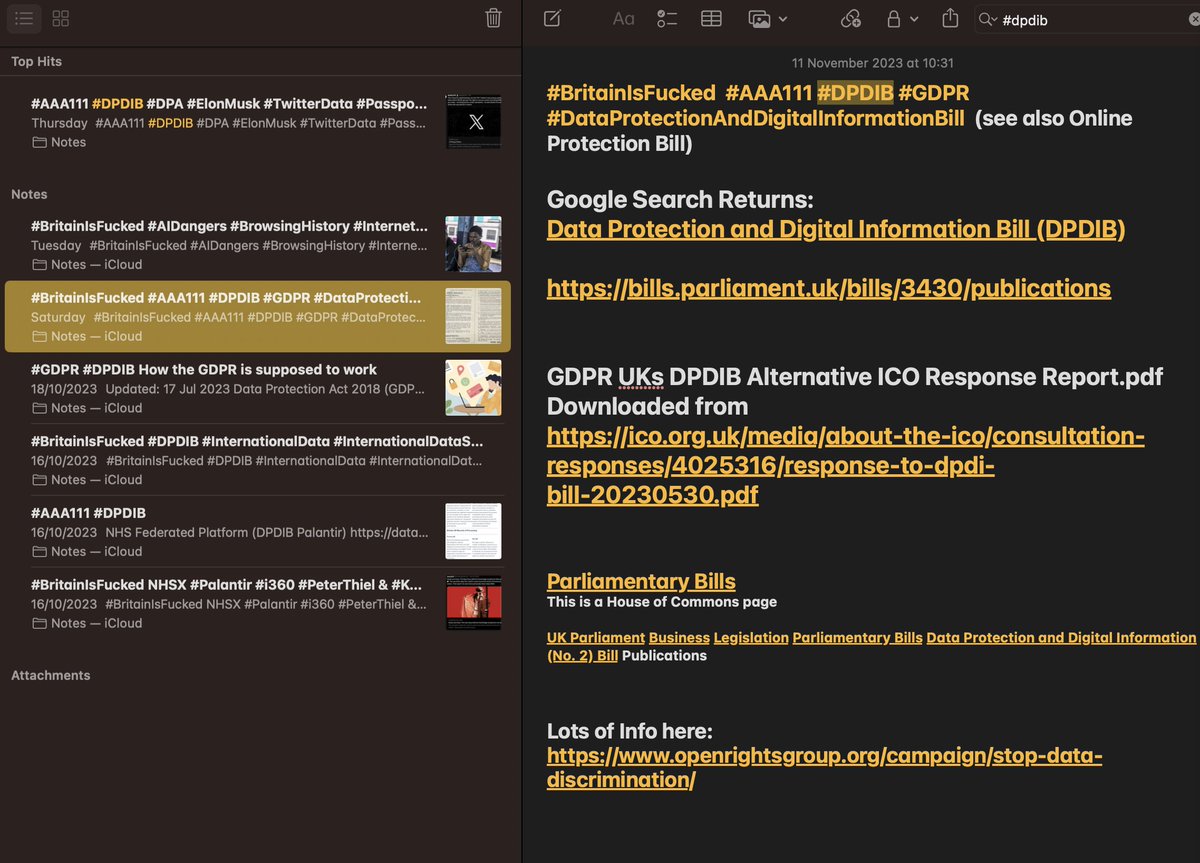Click the 'Notes' section header
Viewport: 1200px width, 863px height.
[29, 194]
